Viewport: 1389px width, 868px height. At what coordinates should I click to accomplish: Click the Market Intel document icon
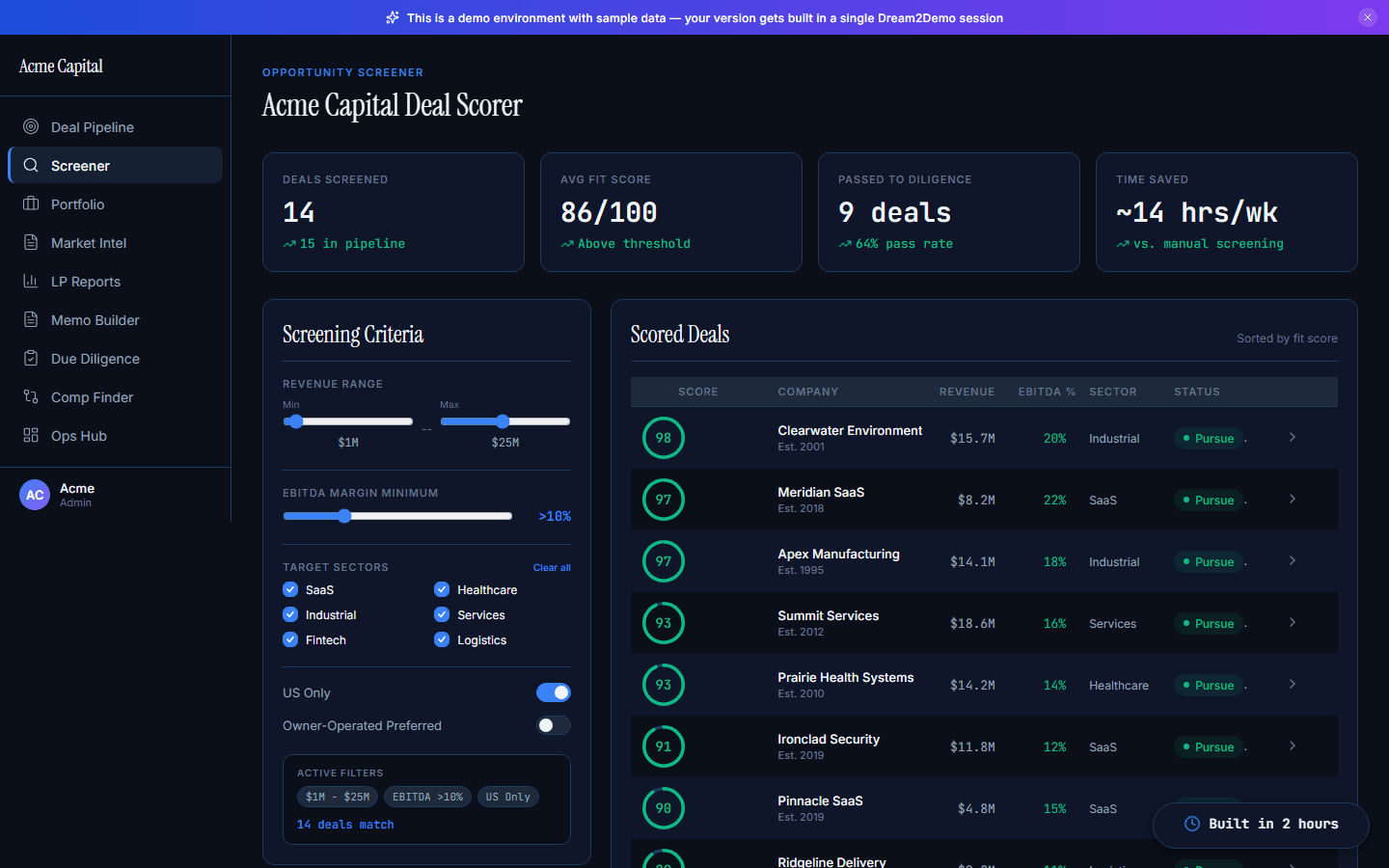pyautogui.click(x=31, y=242)
